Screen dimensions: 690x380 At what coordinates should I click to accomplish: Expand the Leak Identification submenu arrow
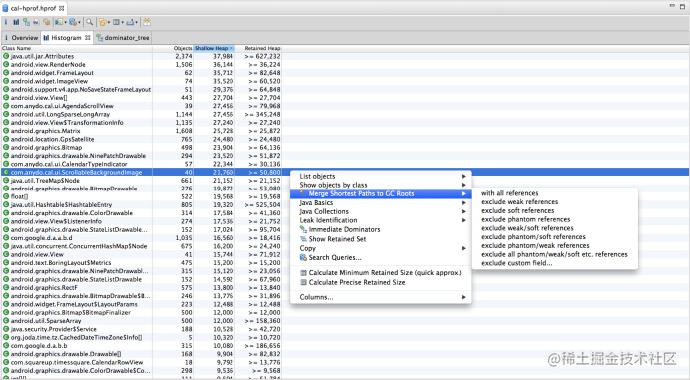463,220
